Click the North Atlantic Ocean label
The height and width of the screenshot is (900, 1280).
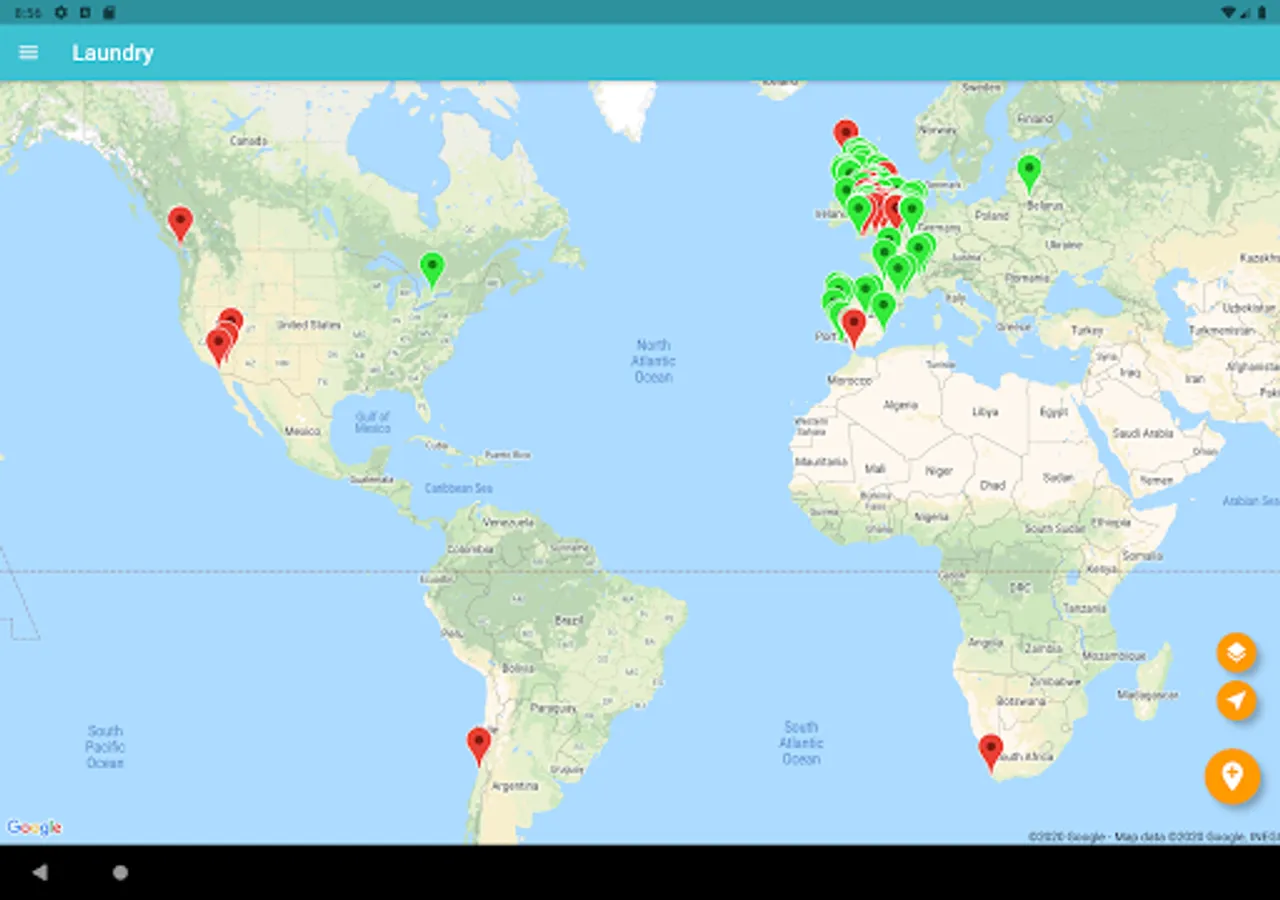[x=653, y=361]
